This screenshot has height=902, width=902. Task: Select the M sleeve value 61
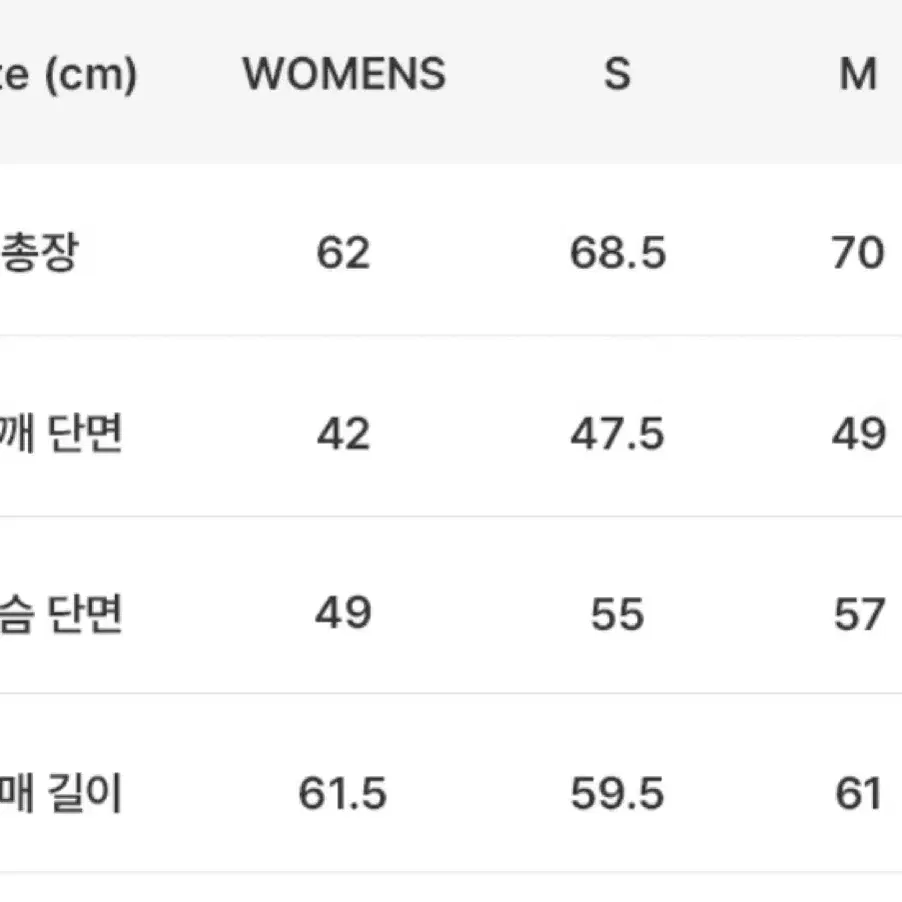coord(858,793)
